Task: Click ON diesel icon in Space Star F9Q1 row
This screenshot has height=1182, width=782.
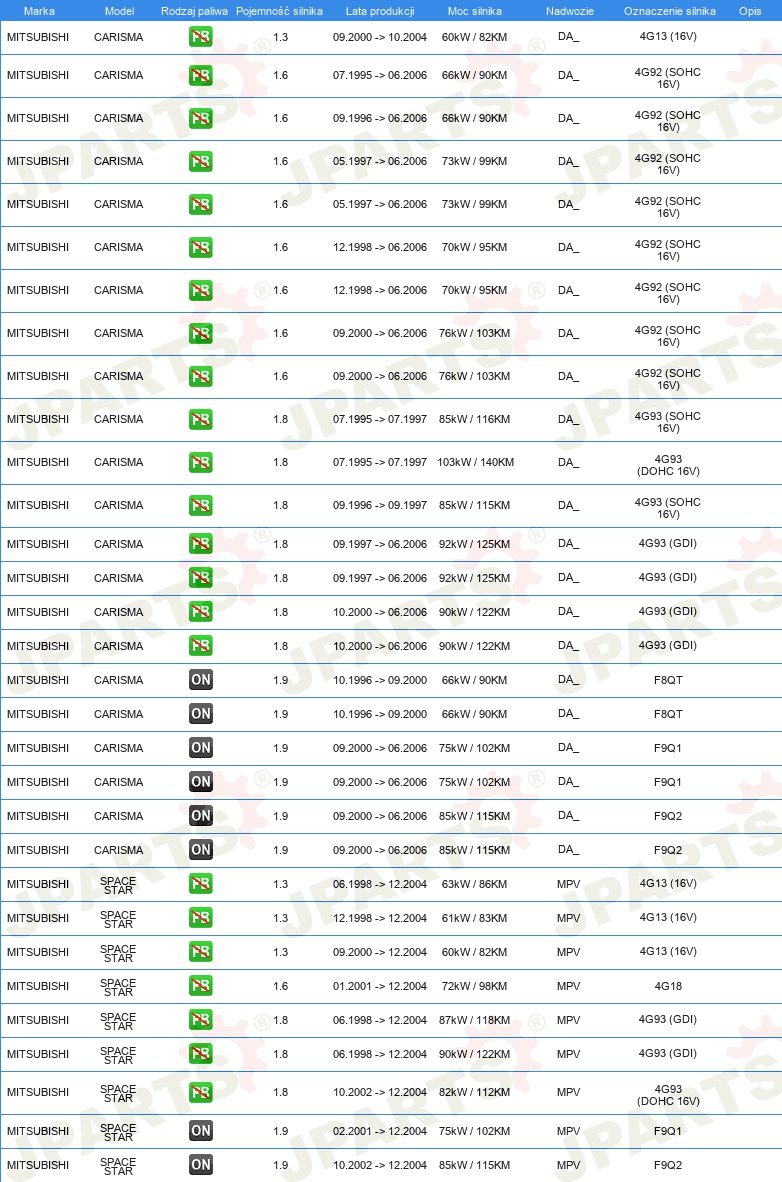Action: click(x=201, y=1130)
